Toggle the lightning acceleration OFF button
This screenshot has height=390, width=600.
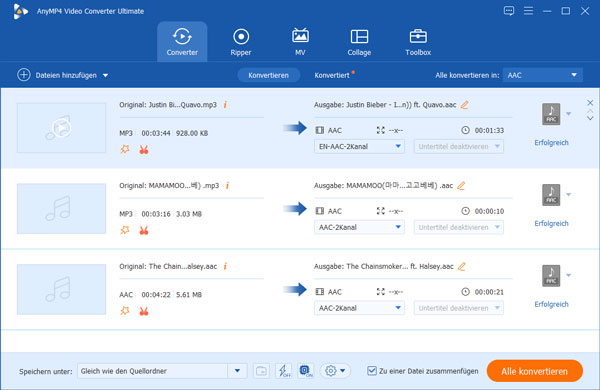click(x=284, y=370)
